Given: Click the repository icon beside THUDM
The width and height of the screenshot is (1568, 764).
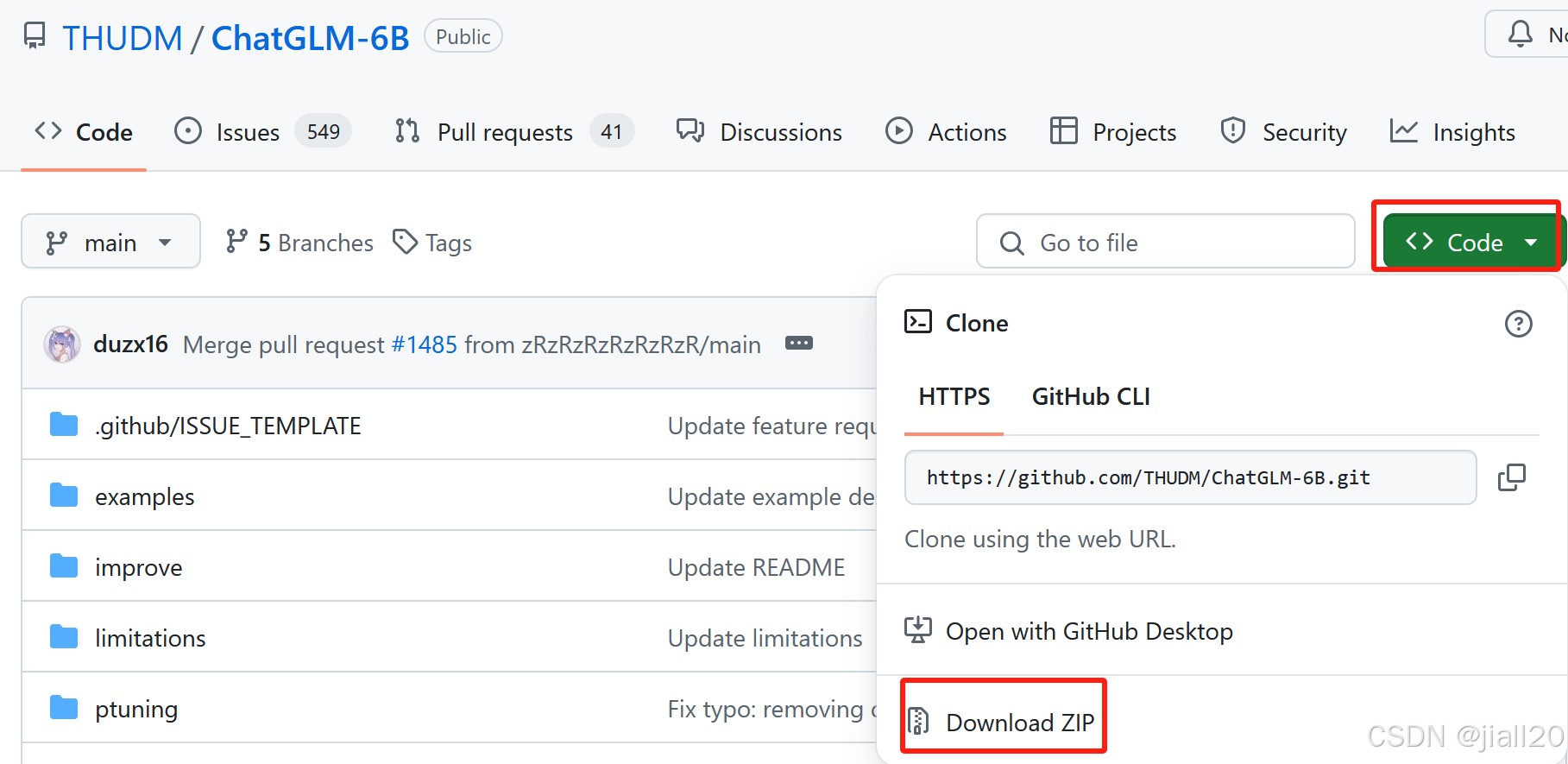Looking at the screenshot, I should point(35,36).
